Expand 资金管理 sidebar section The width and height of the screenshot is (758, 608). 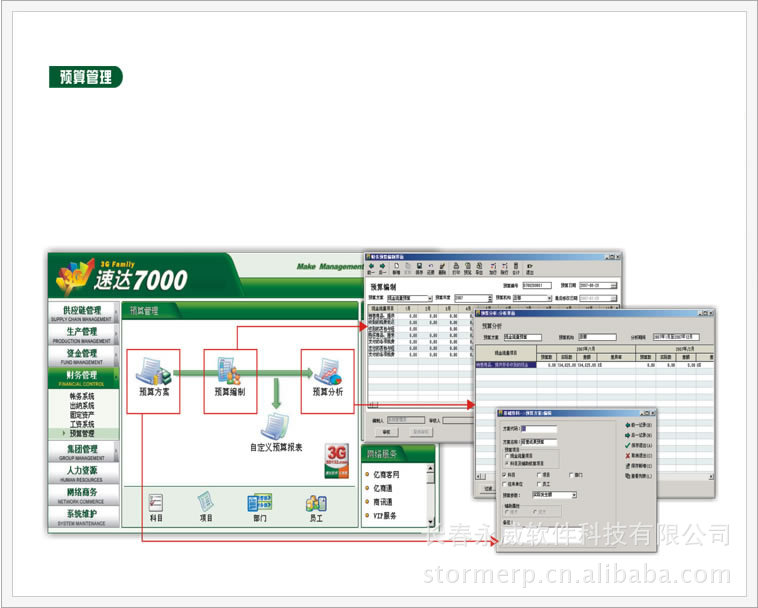[x=83, y=356]
